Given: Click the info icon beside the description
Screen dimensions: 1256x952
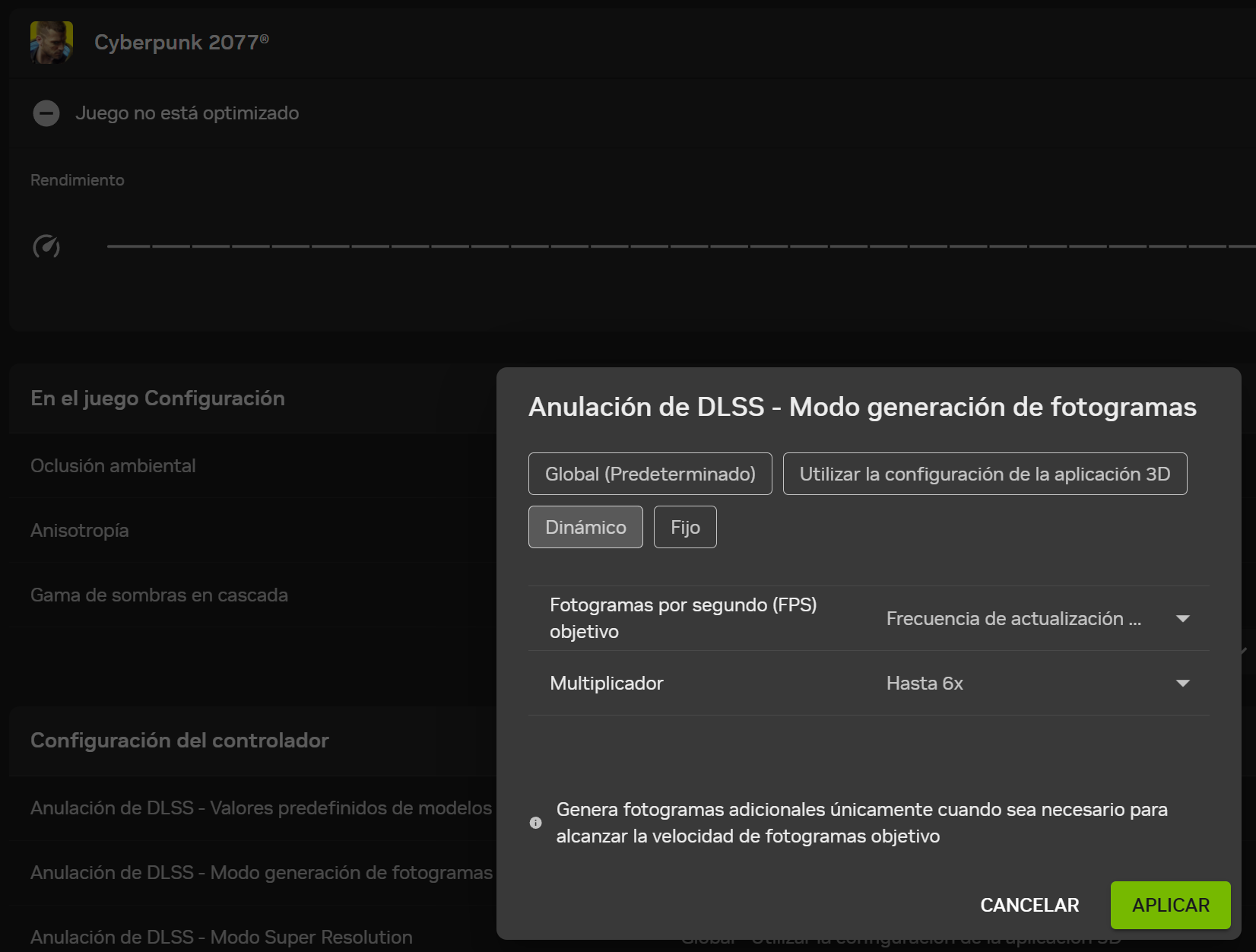Looking at the screenshot, I should [536, 823].
